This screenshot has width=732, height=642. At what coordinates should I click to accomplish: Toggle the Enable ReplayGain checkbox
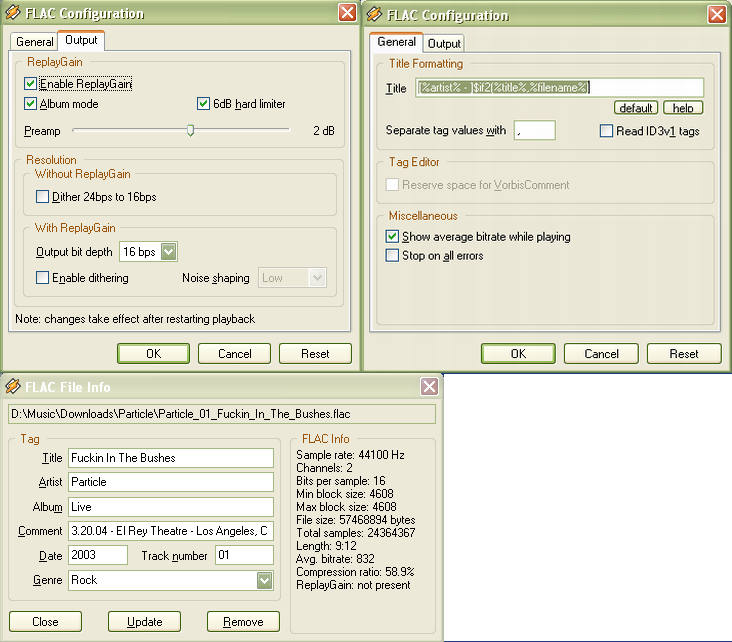pos(30,84)
